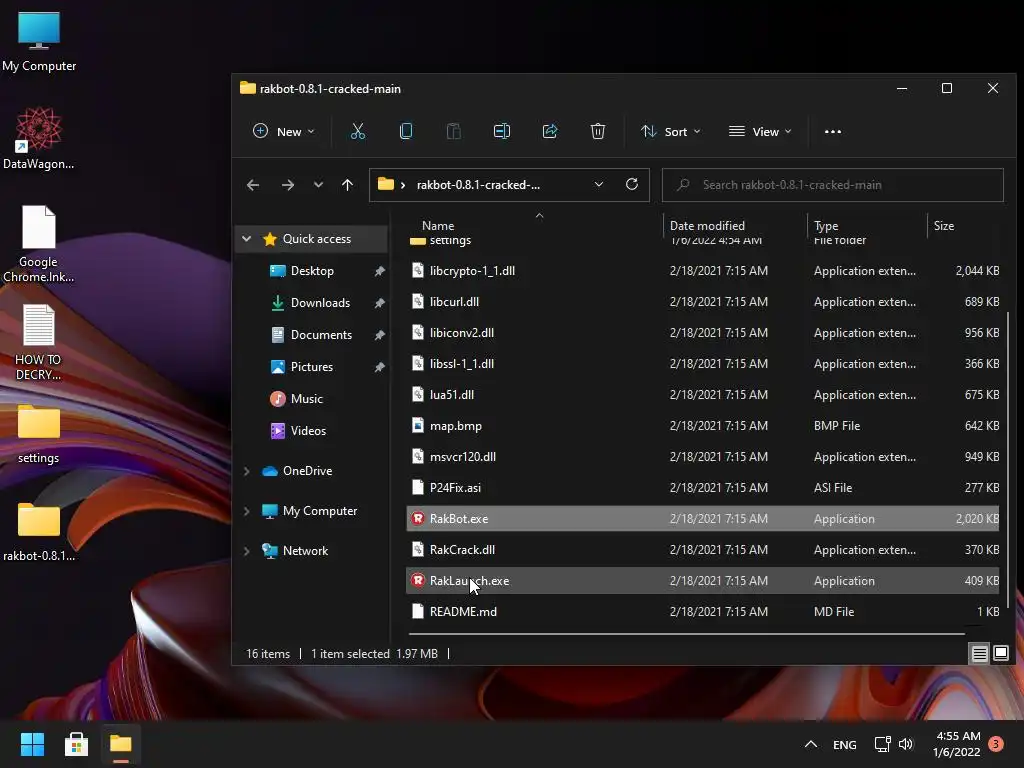Open Videos in navigation pane
The image size is (1024, 768).
[x=308, y=431]
